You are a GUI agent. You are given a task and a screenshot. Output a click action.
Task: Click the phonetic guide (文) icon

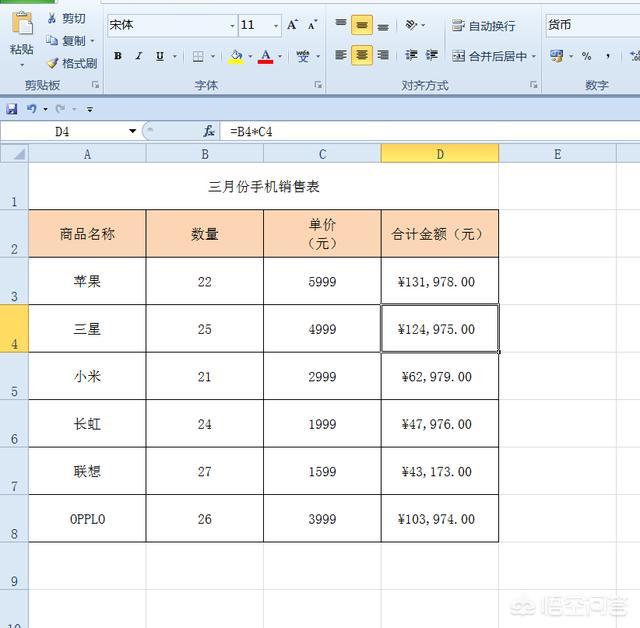pos(303,56)
